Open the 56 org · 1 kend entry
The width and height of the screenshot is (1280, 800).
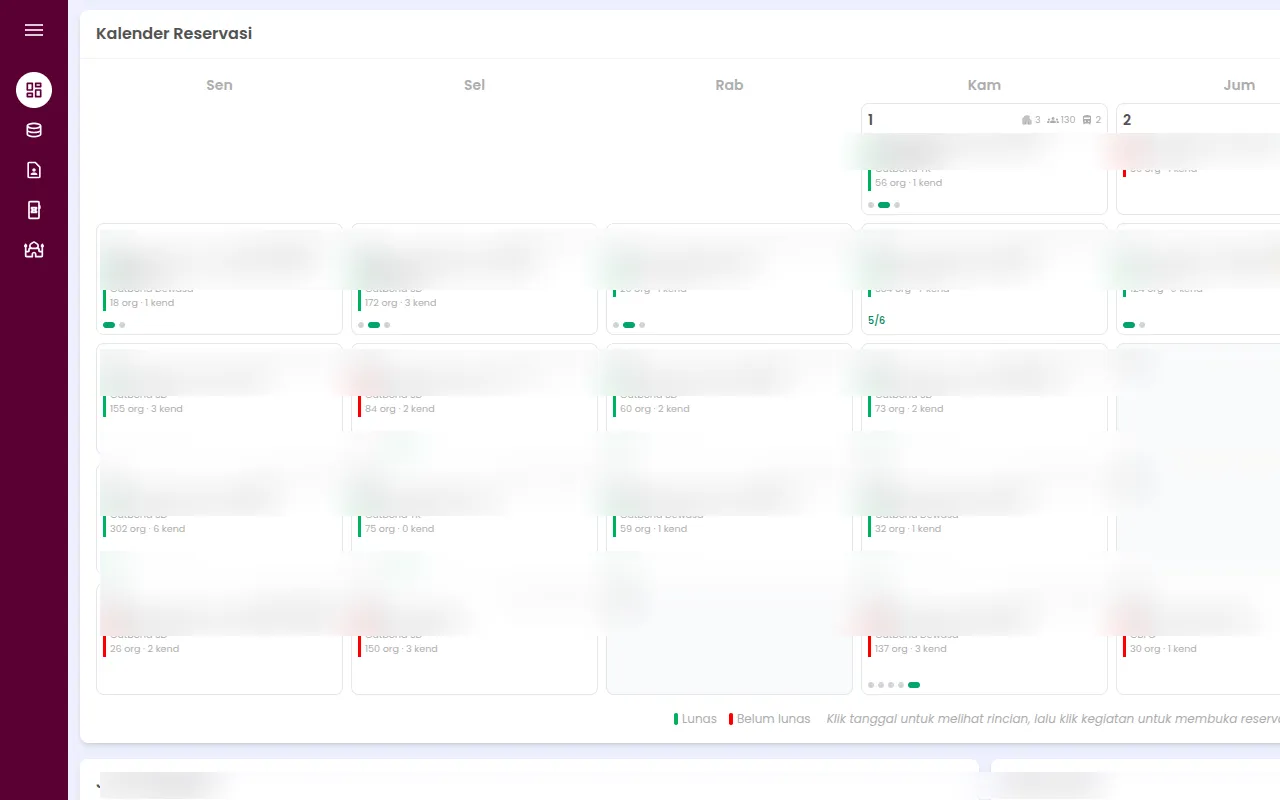point(908,183)
